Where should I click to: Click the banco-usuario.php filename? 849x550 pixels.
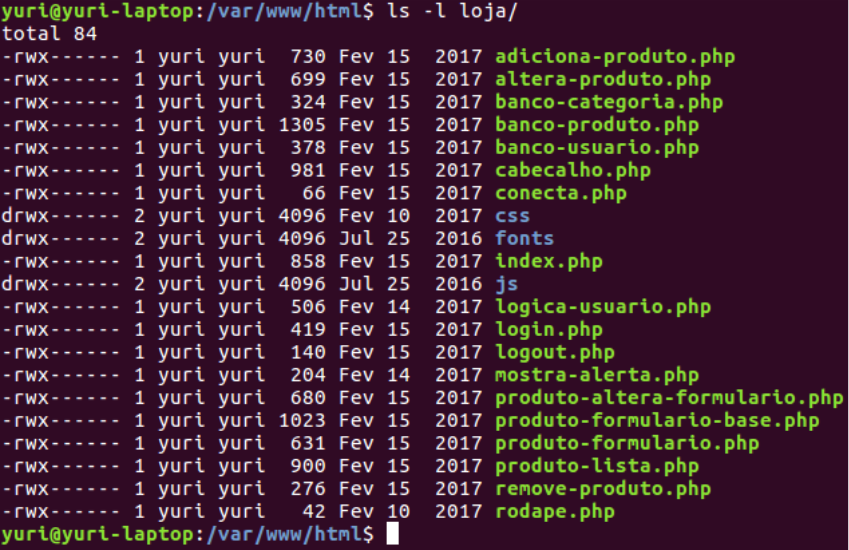(596, 148)
